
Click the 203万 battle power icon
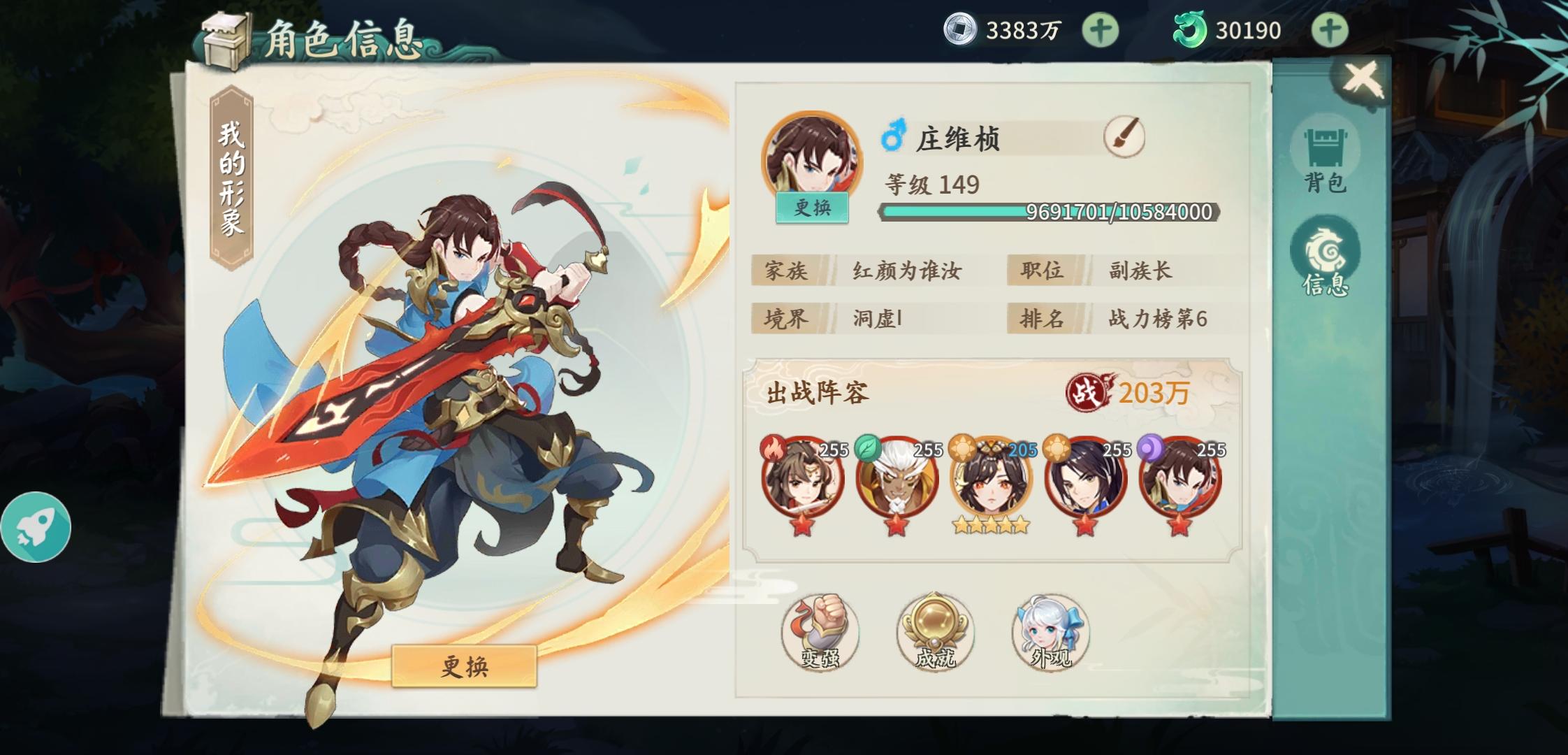[1087, 392]
